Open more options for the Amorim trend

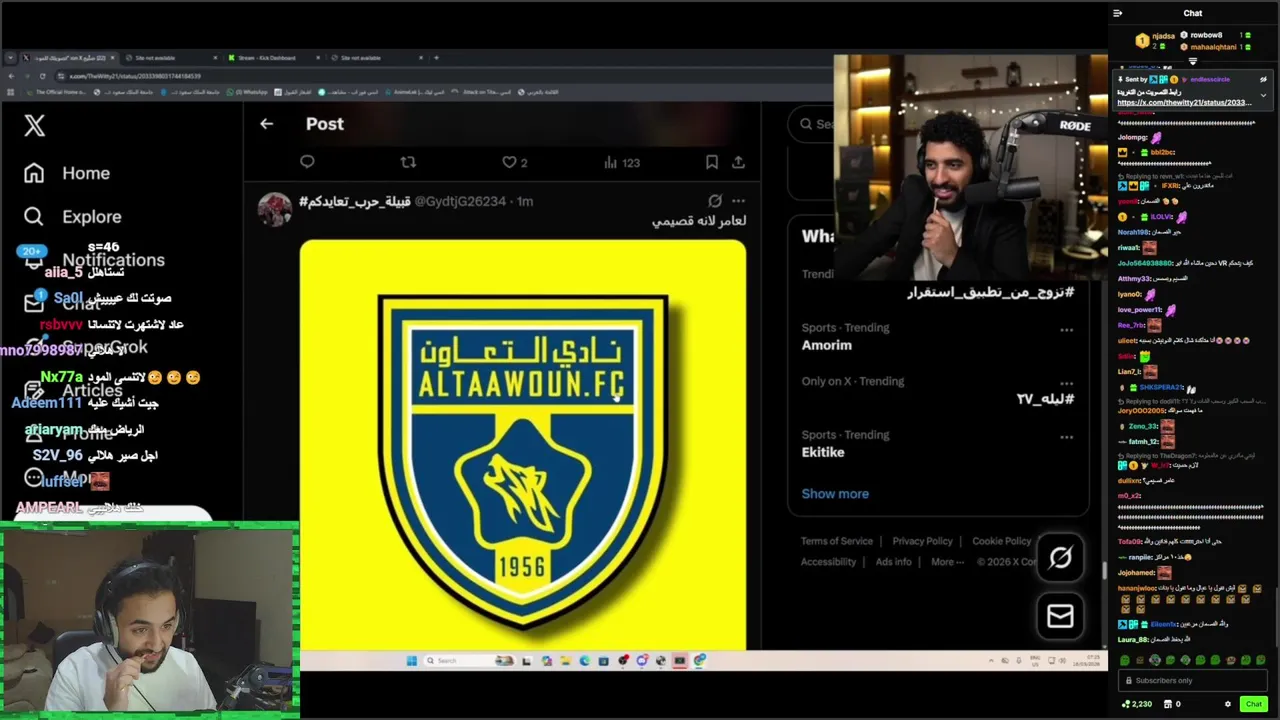(1066, 330)
